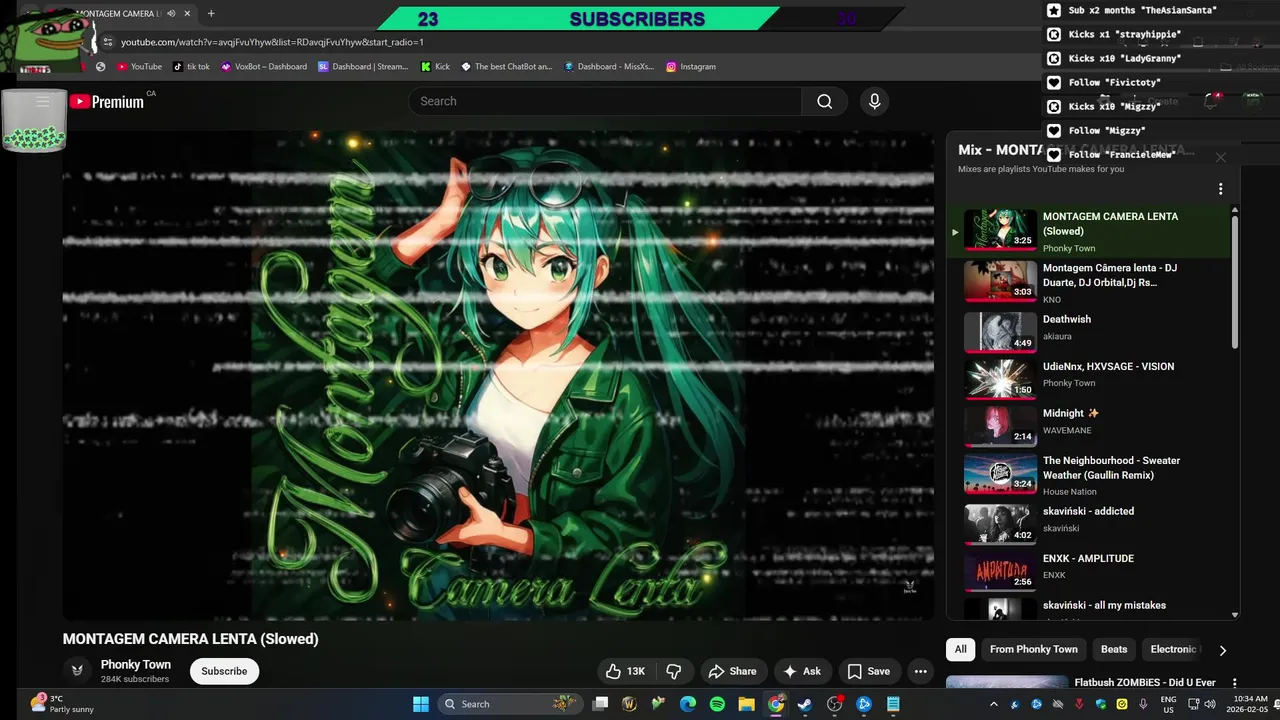Save the video to a playlist

pyautogui.click(x=868, y=671)
